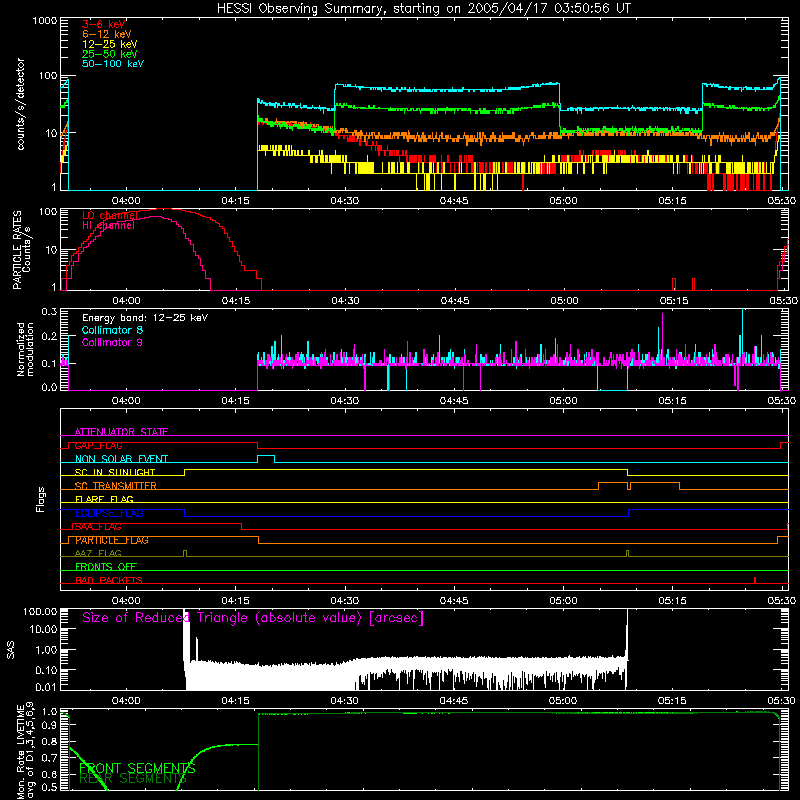Click the 'Energy band: 12-25 keV' text
This screenshot has width=800, height=800.
point(145,318)
